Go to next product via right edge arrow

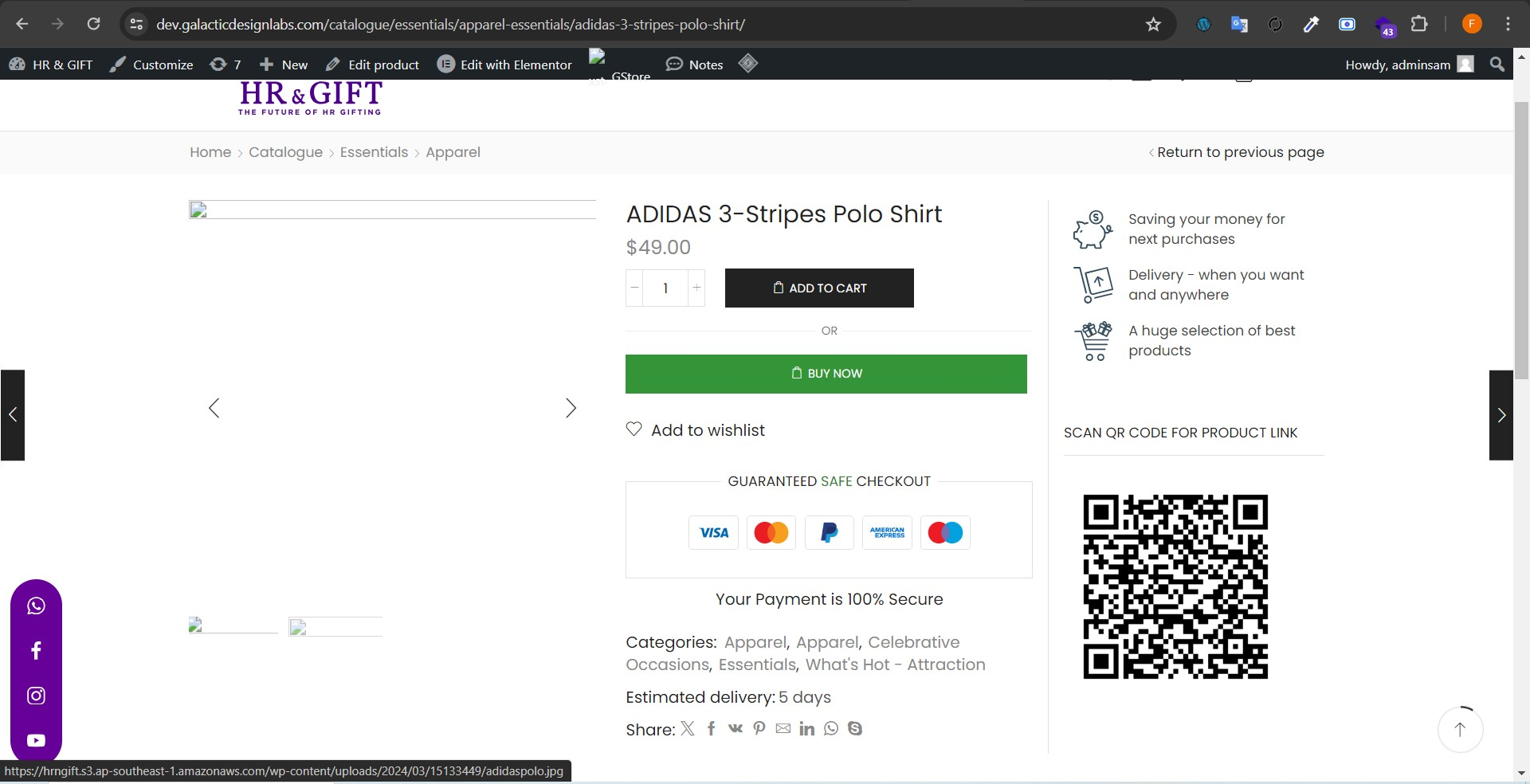[x=1501, y=415]
